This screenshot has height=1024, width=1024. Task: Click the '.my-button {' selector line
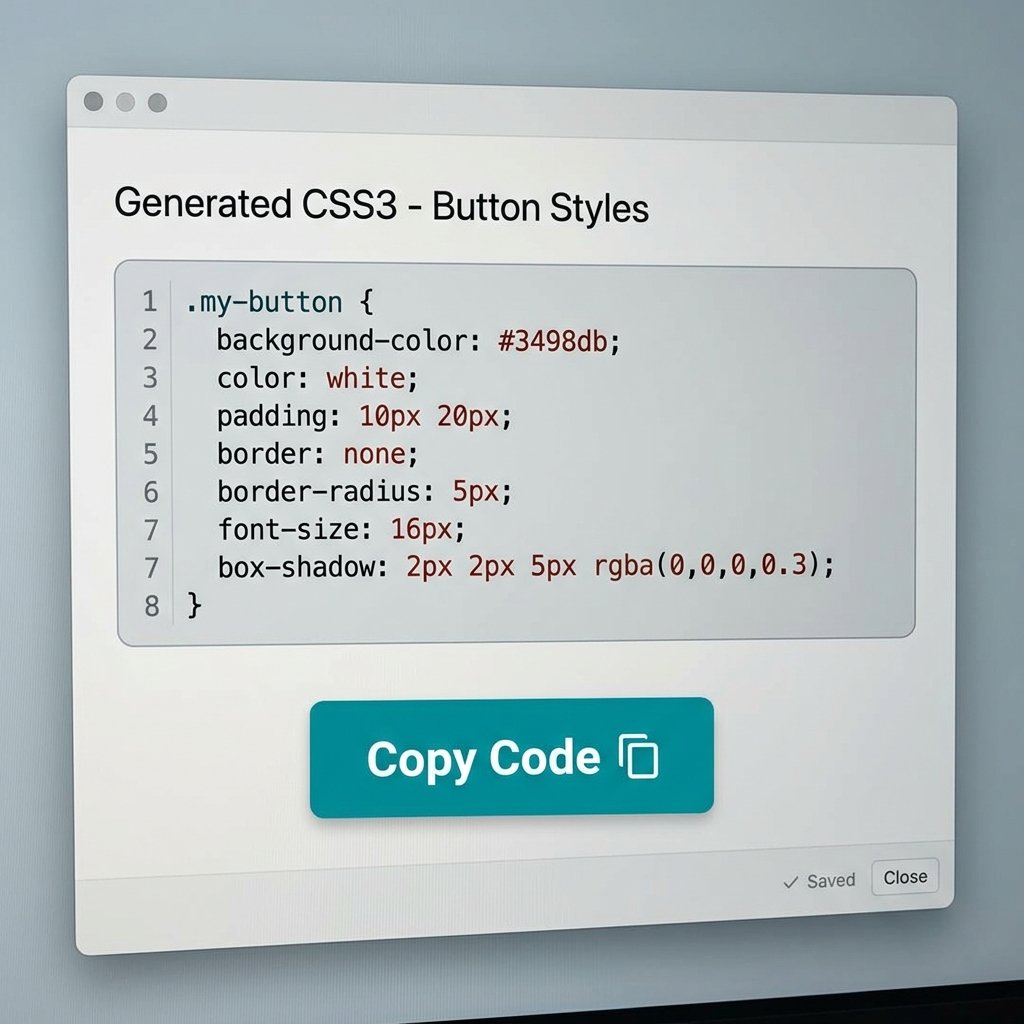[x=280, y=302]
